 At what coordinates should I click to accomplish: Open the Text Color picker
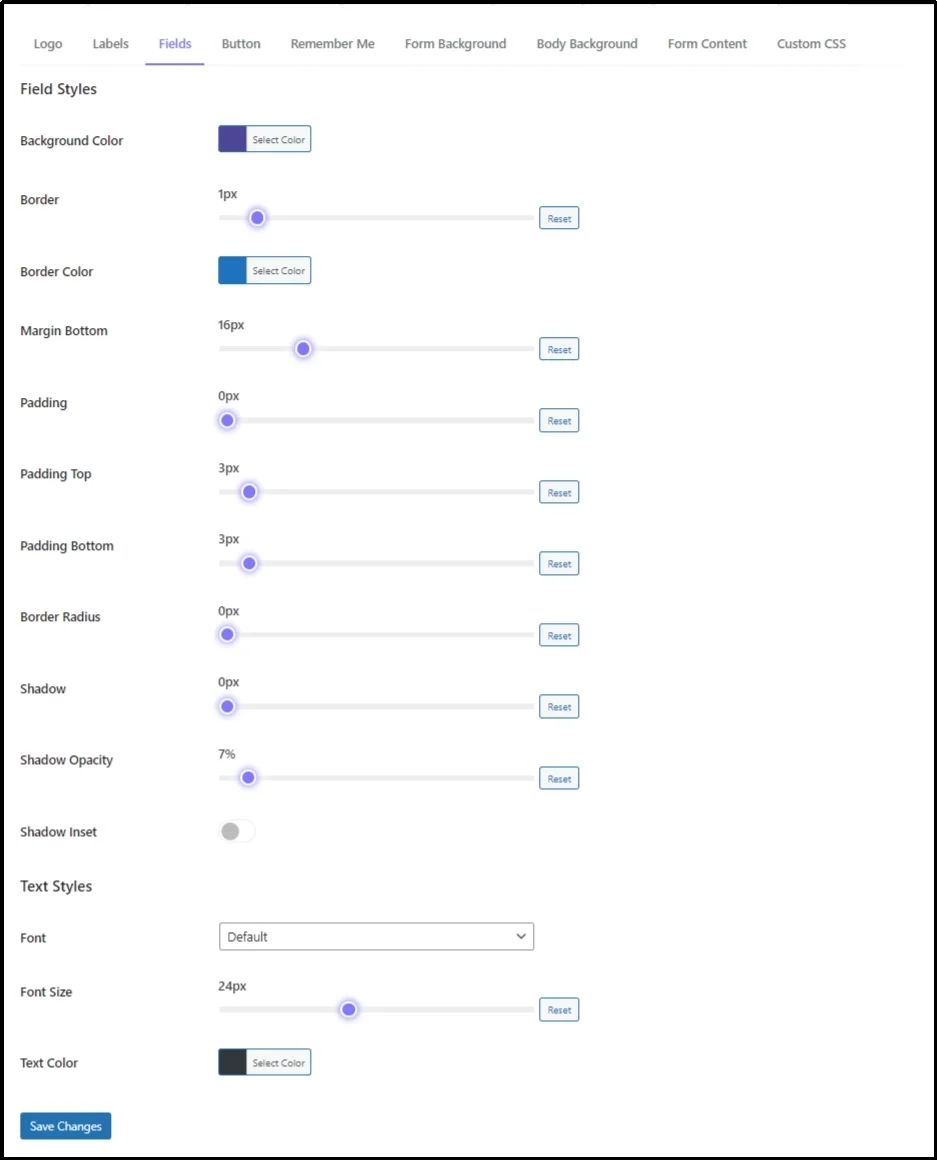click(x=264, y=1061)
